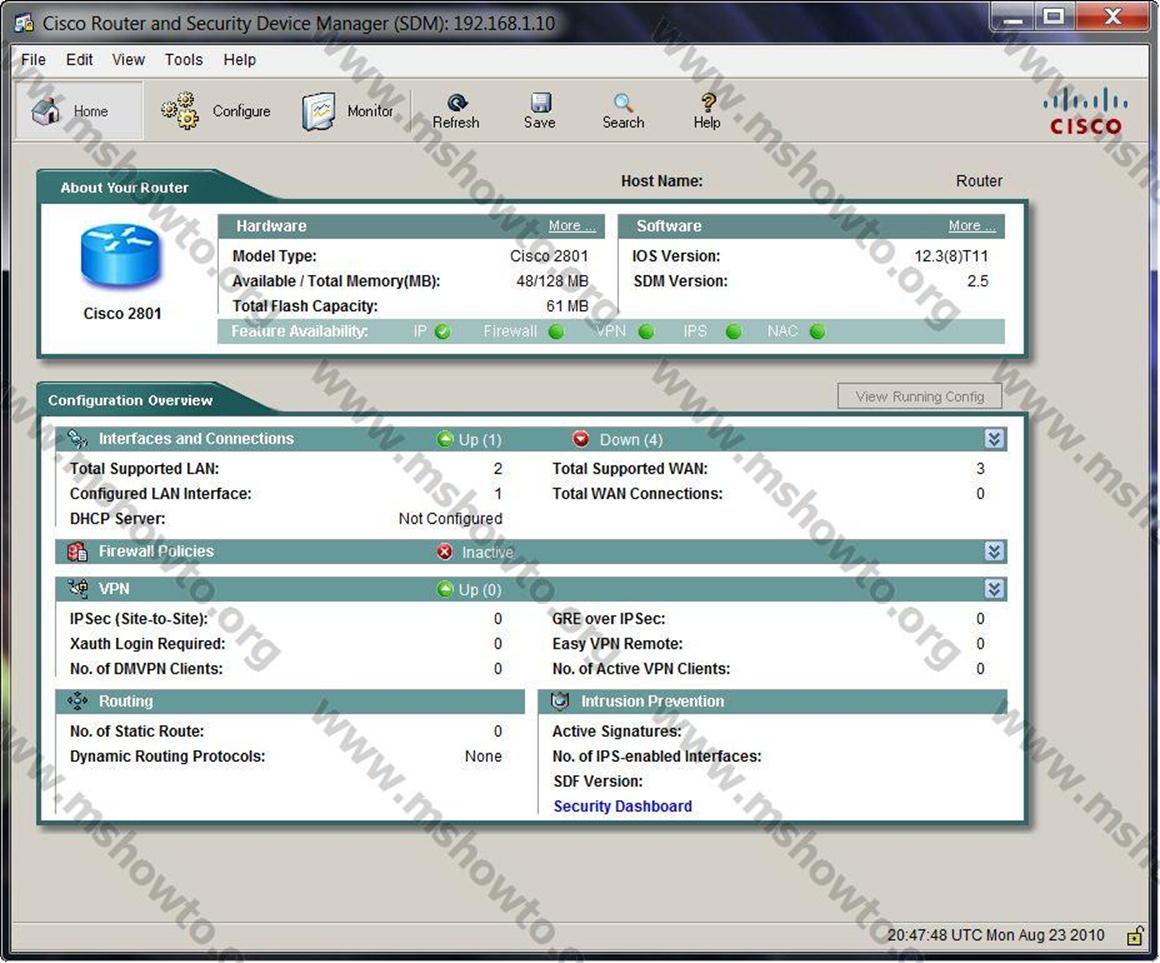Screen dimensions: 1160x963
Task: Select the About Your Router tab header
Action: pyautogui.click(x=124, y=188)
